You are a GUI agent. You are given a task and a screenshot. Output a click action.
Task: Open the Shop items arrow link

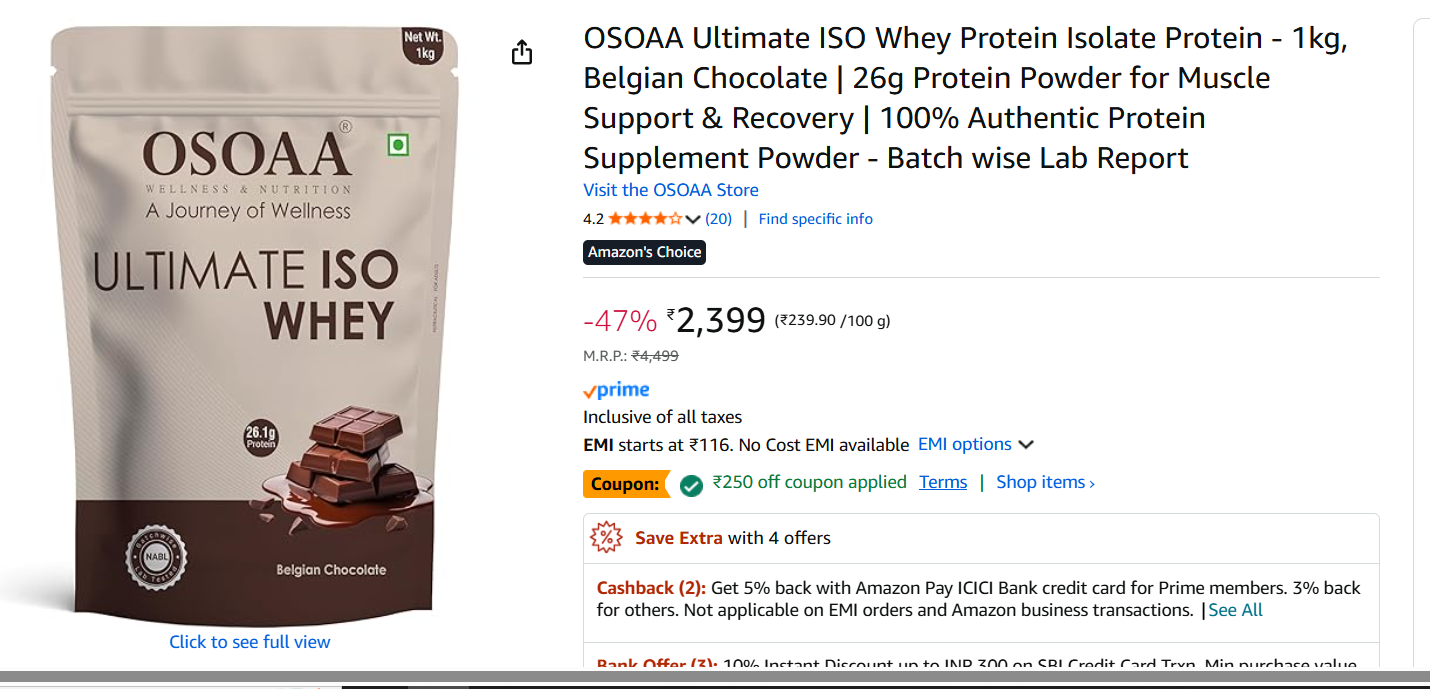pyautogui.click(x=1045, y=482)
